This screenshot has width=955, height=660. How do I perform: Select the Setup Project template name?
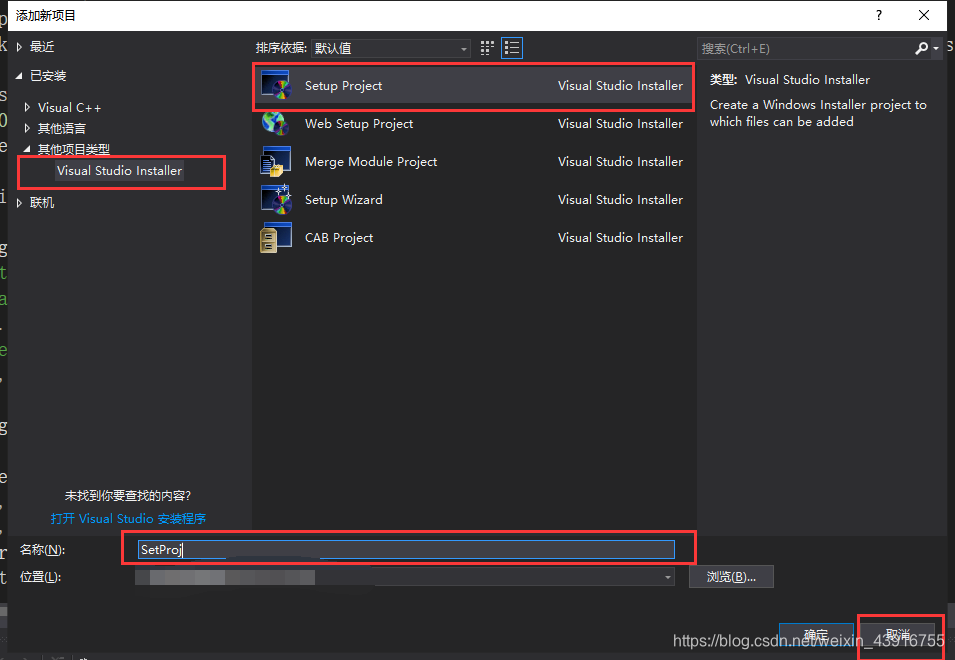(344, 85)
